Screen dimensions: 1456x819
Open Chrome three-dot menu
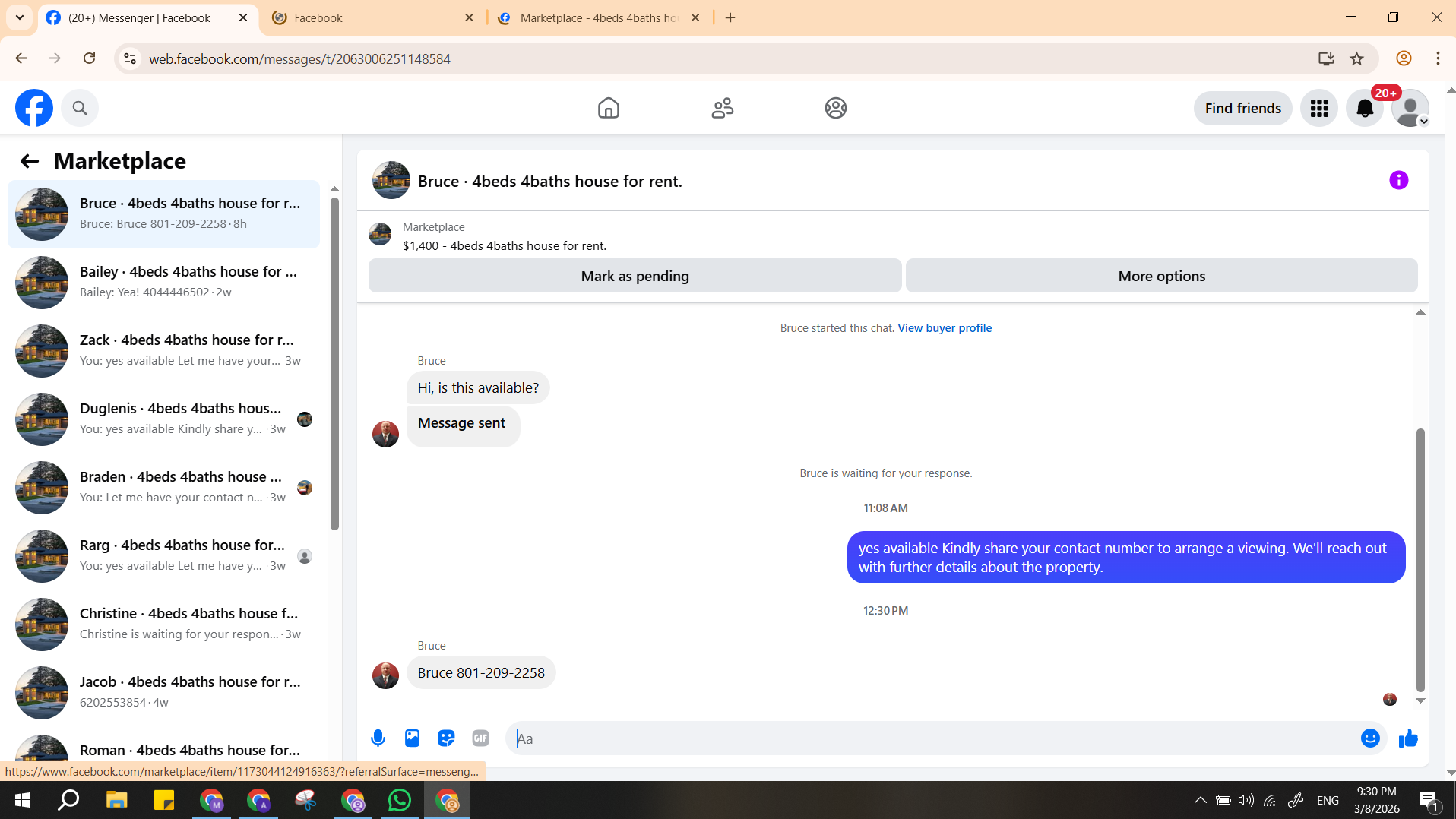tap(1438, 58)
